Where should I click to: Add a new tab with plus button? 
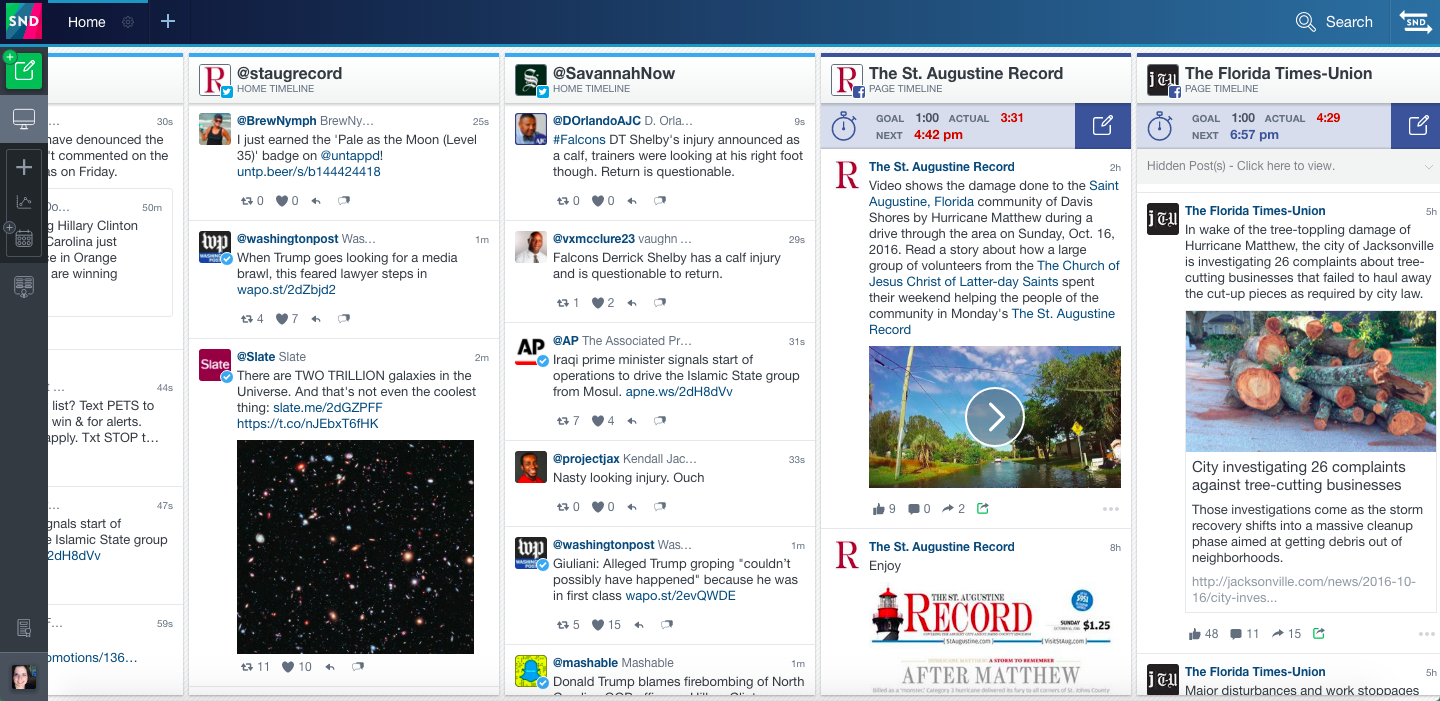(x=168, y=22)
